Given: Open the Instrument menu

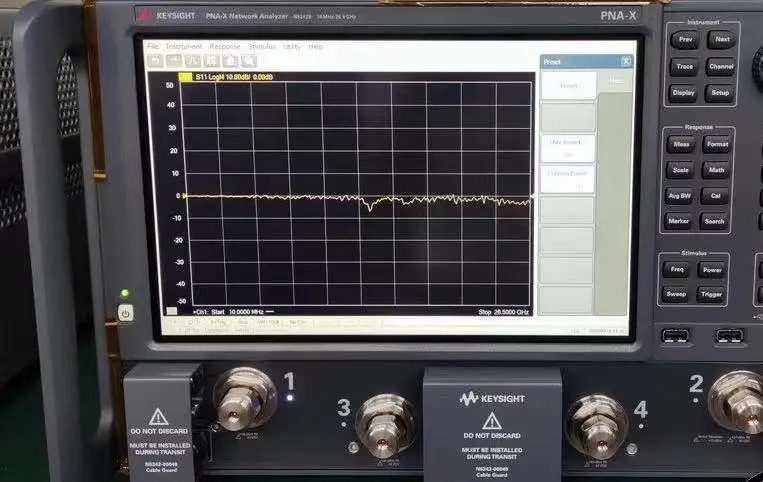Looking at the screenshot, I should [x=184, y=46].
